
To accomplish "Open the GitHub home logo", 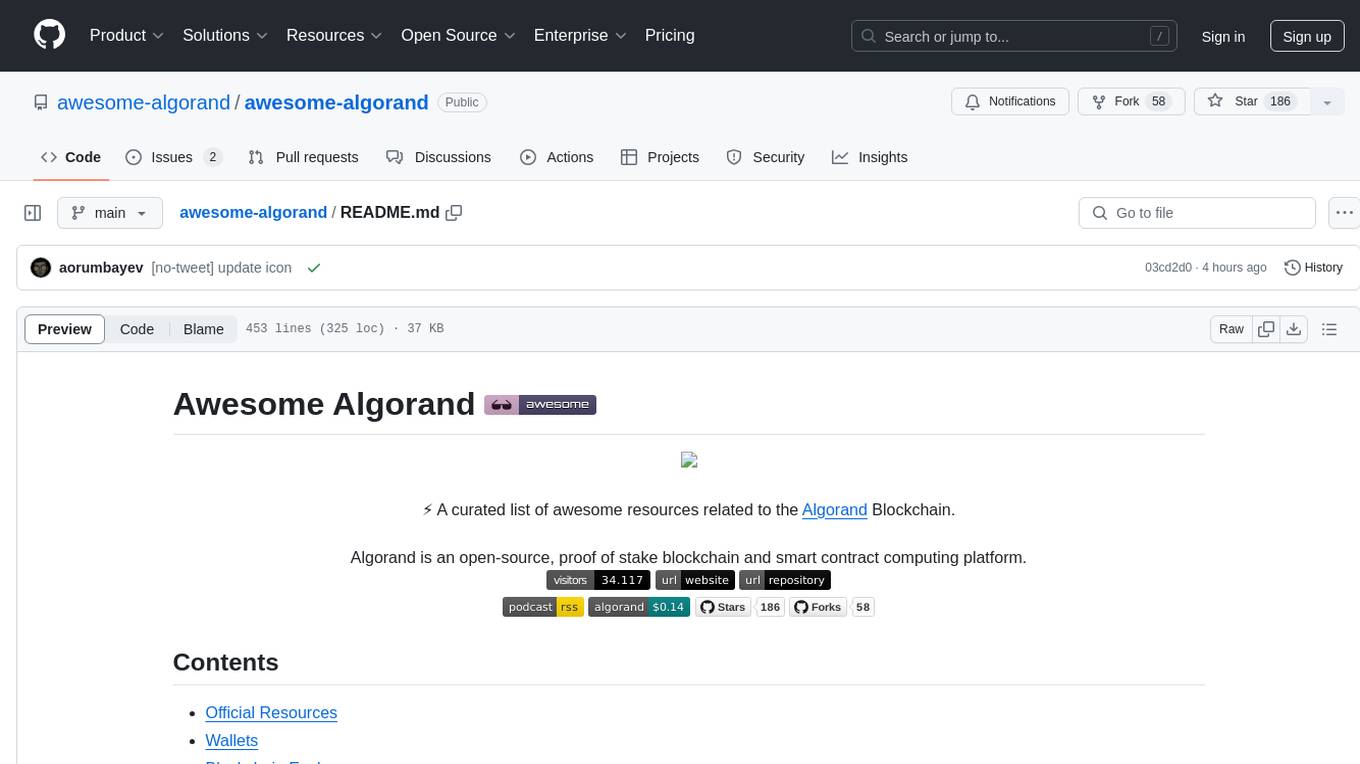I will [x=50, y=35].
